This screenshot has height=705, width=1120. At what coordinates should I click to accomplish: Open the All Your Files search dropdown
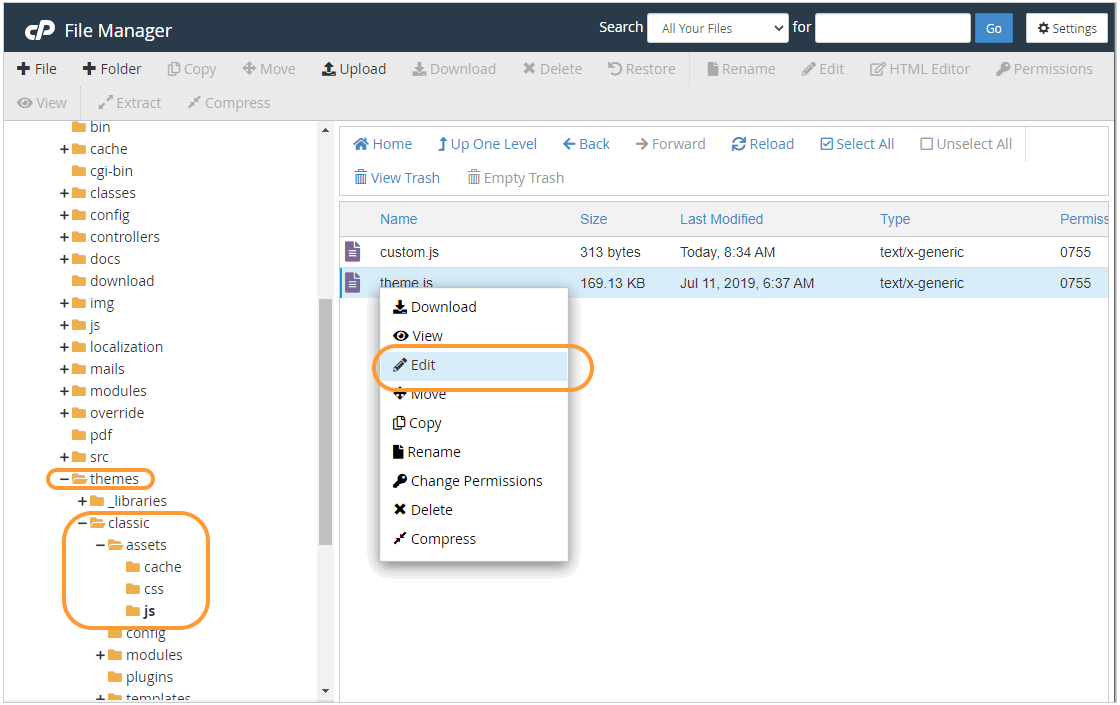717,27
